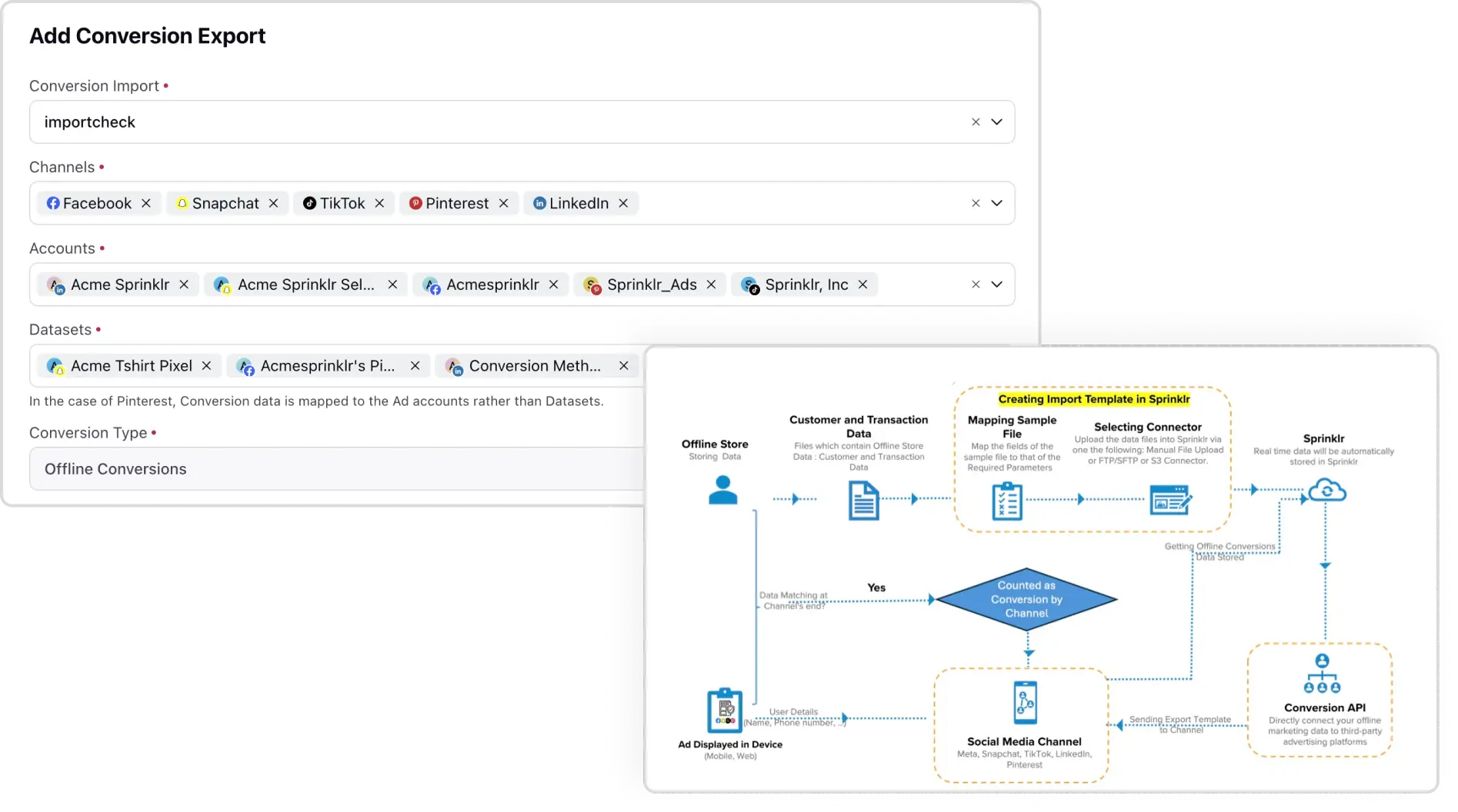Click the Social Media Channel phone icon
The width and height of the screenshot is (1458, 812).
tap(1026, 703)
